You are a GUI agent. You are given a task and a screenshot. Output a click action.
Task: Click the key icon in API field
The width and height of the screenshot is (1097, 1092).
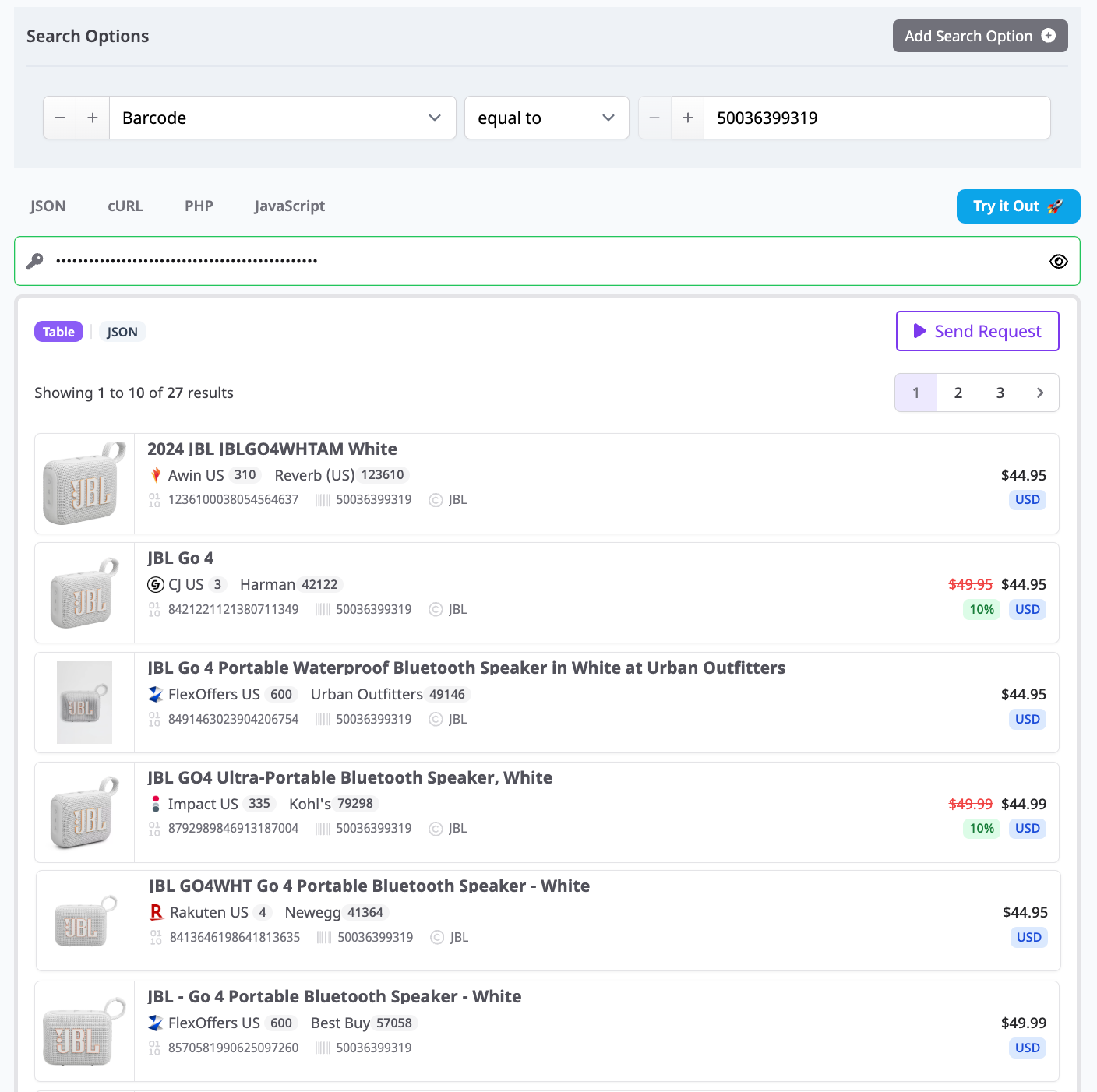pos(35,261)
